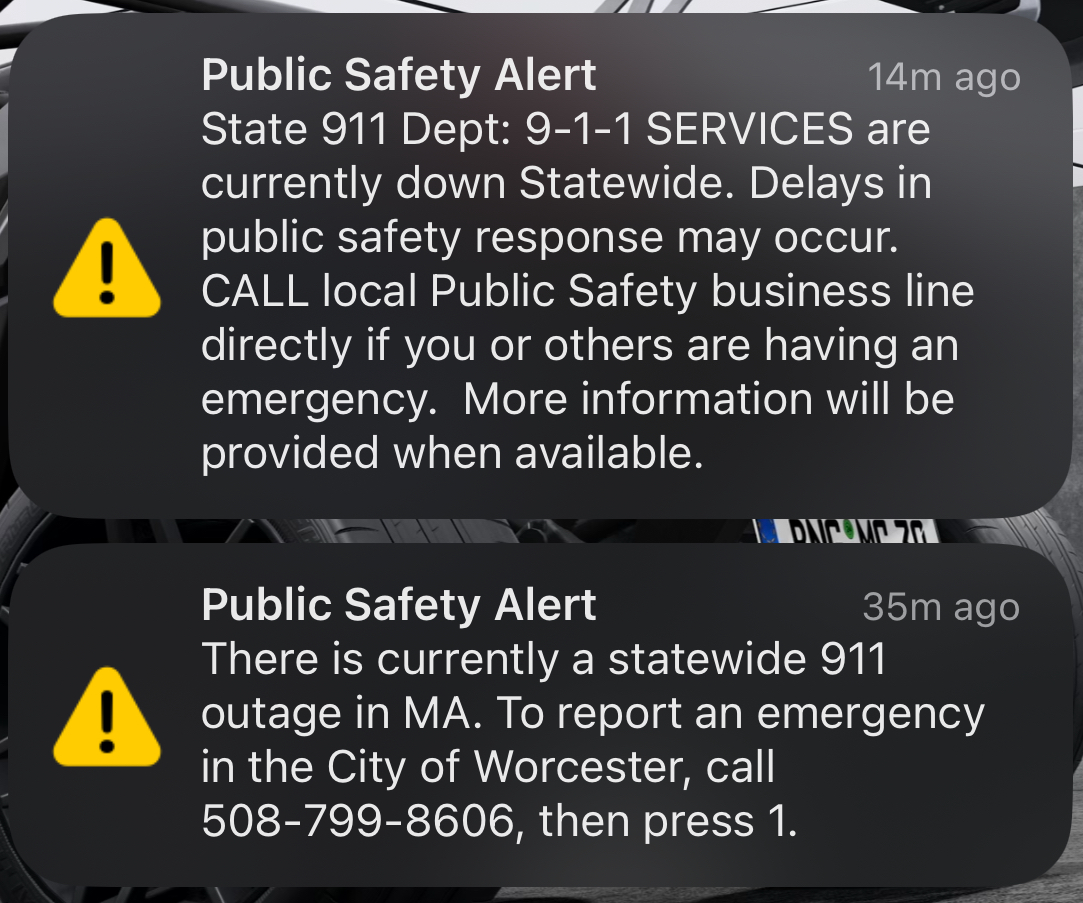The image size is (1083, 903).
Task: Click "9-1-1 SERVICES" in the first alert
Action: pos(689,129)
